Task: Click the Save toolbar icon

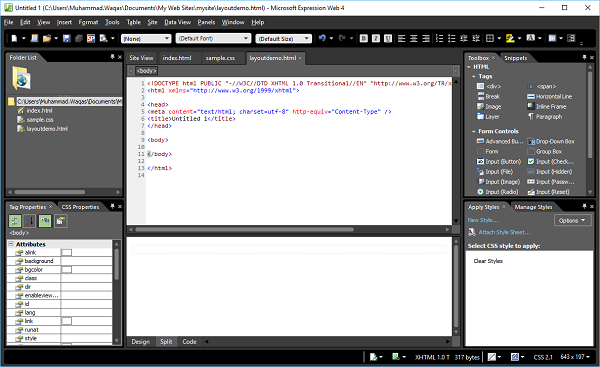Action: [67, 38]
